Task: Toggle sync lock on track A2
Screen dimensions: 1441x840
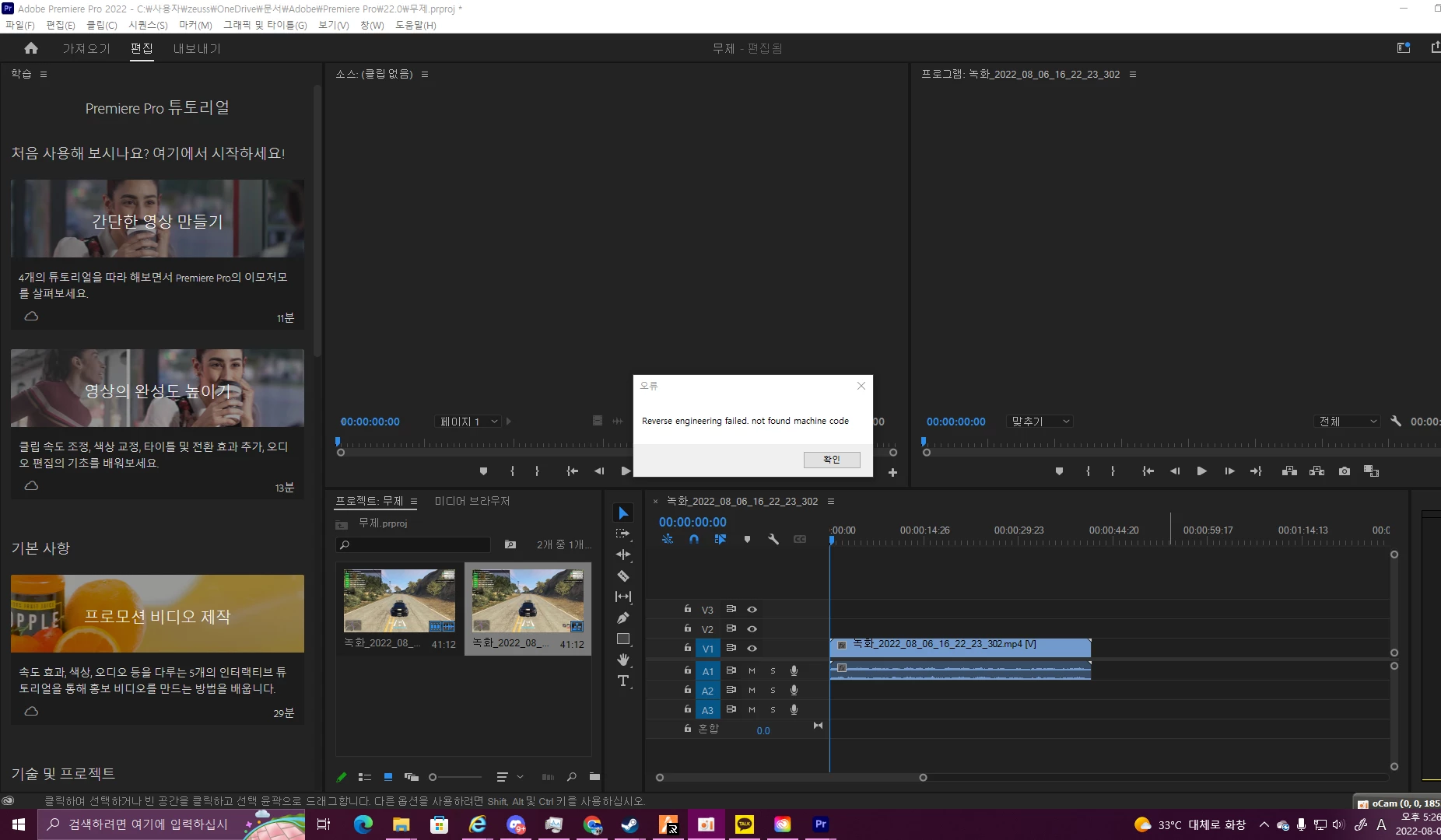Action: click(x=731, y=690)
